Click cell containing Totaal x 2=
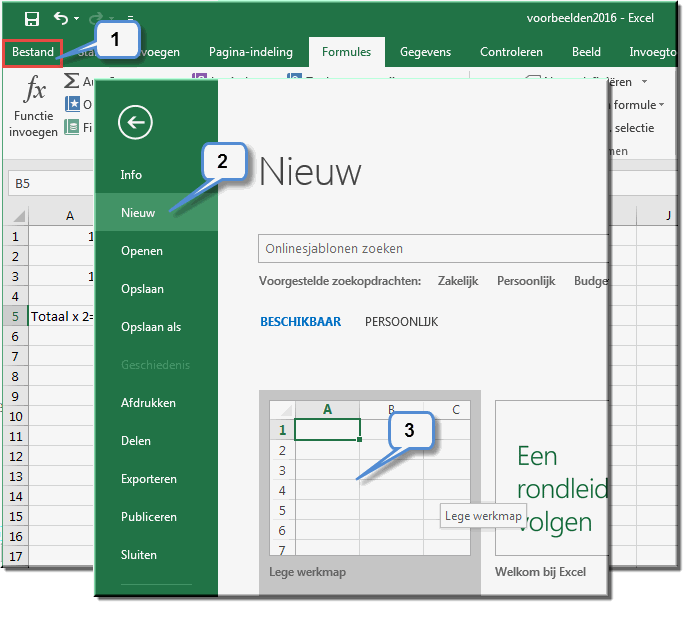 point(61,316)
